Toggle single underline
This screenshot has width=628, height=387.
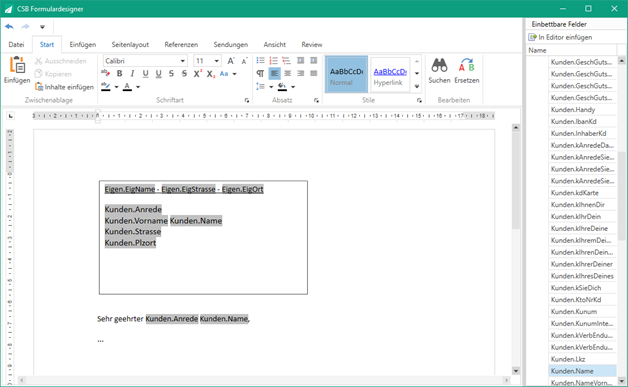pyautogui.click(x=145, y=73)
